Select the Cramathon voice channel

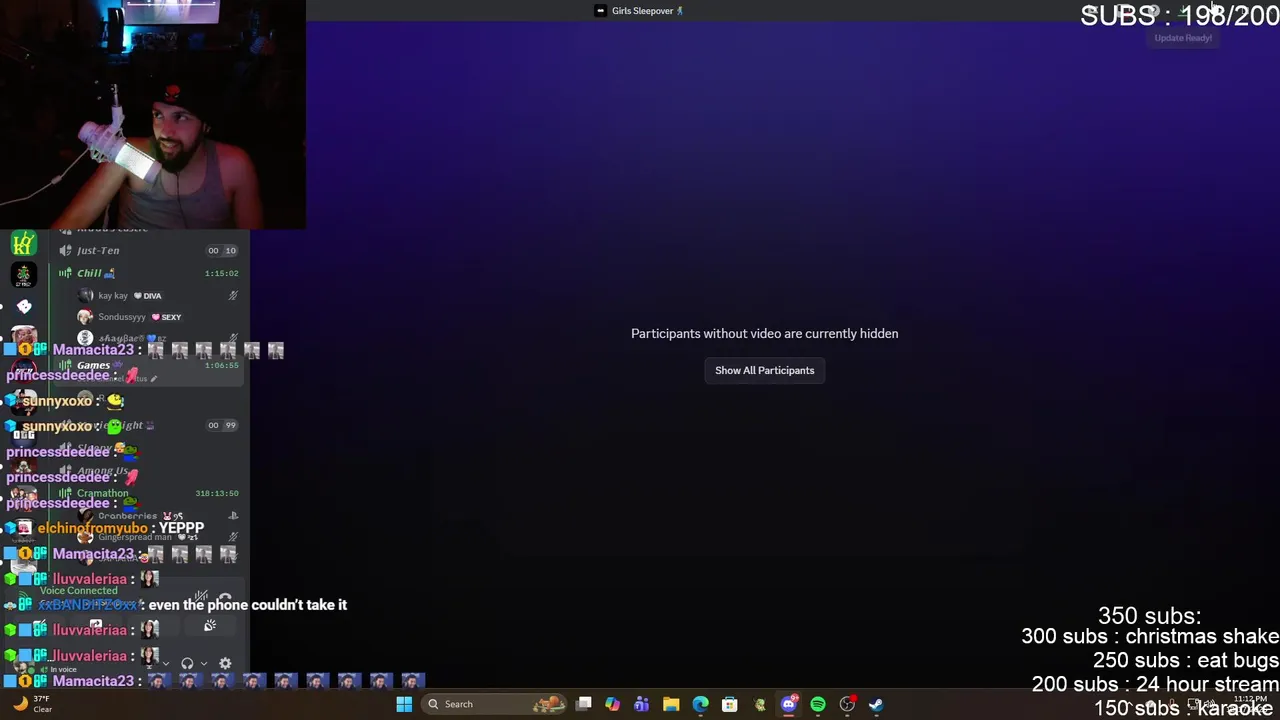(150, 493)
